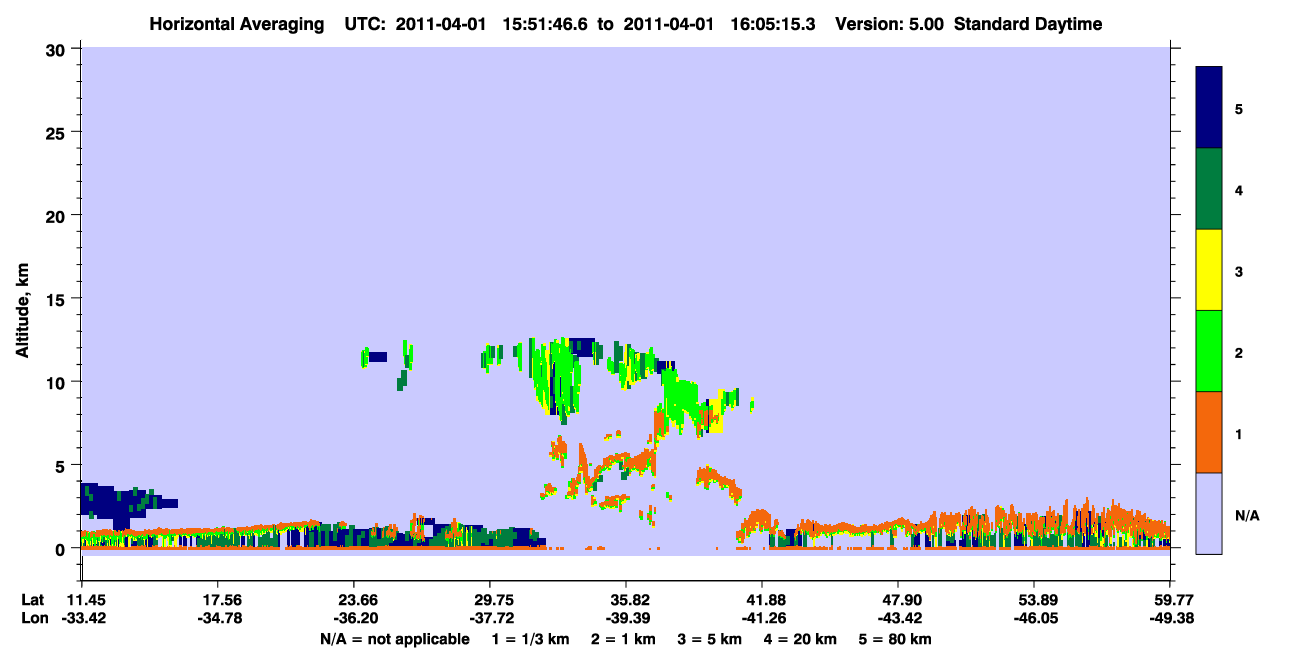
Task: Click the altitude tick label 5
Action: pyautogui.click(x=62, y=465)
